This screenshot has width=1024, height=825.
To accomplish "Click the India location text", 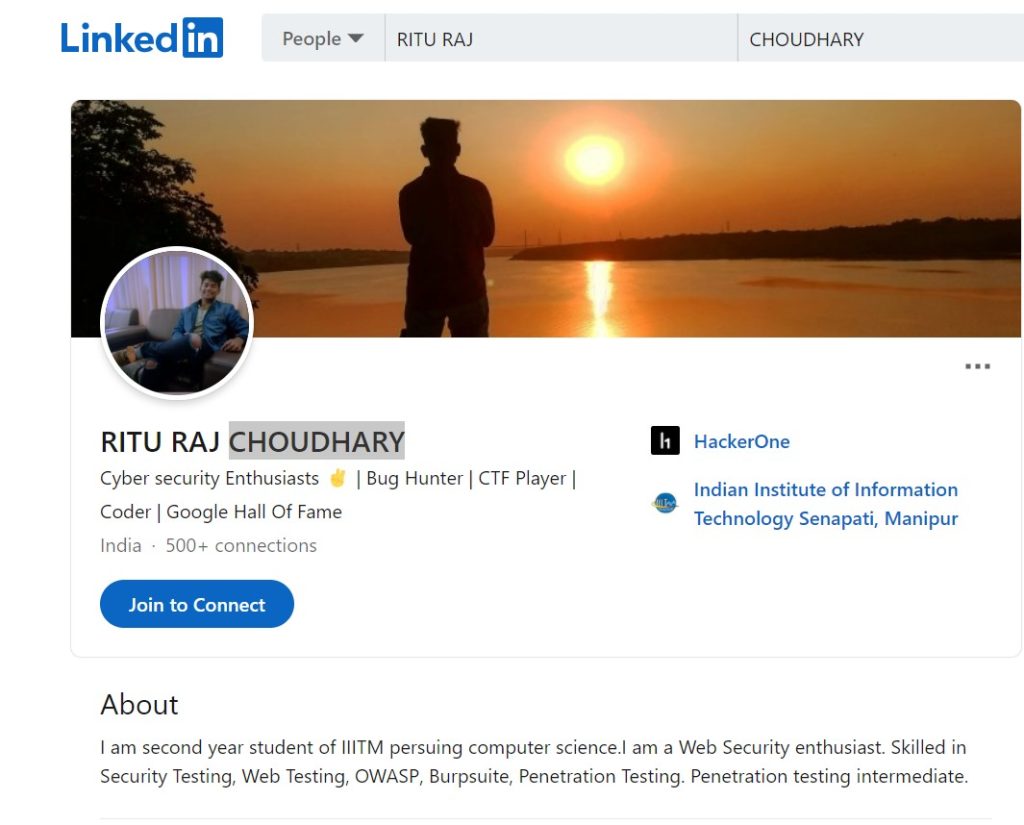I will click(120, 545).
